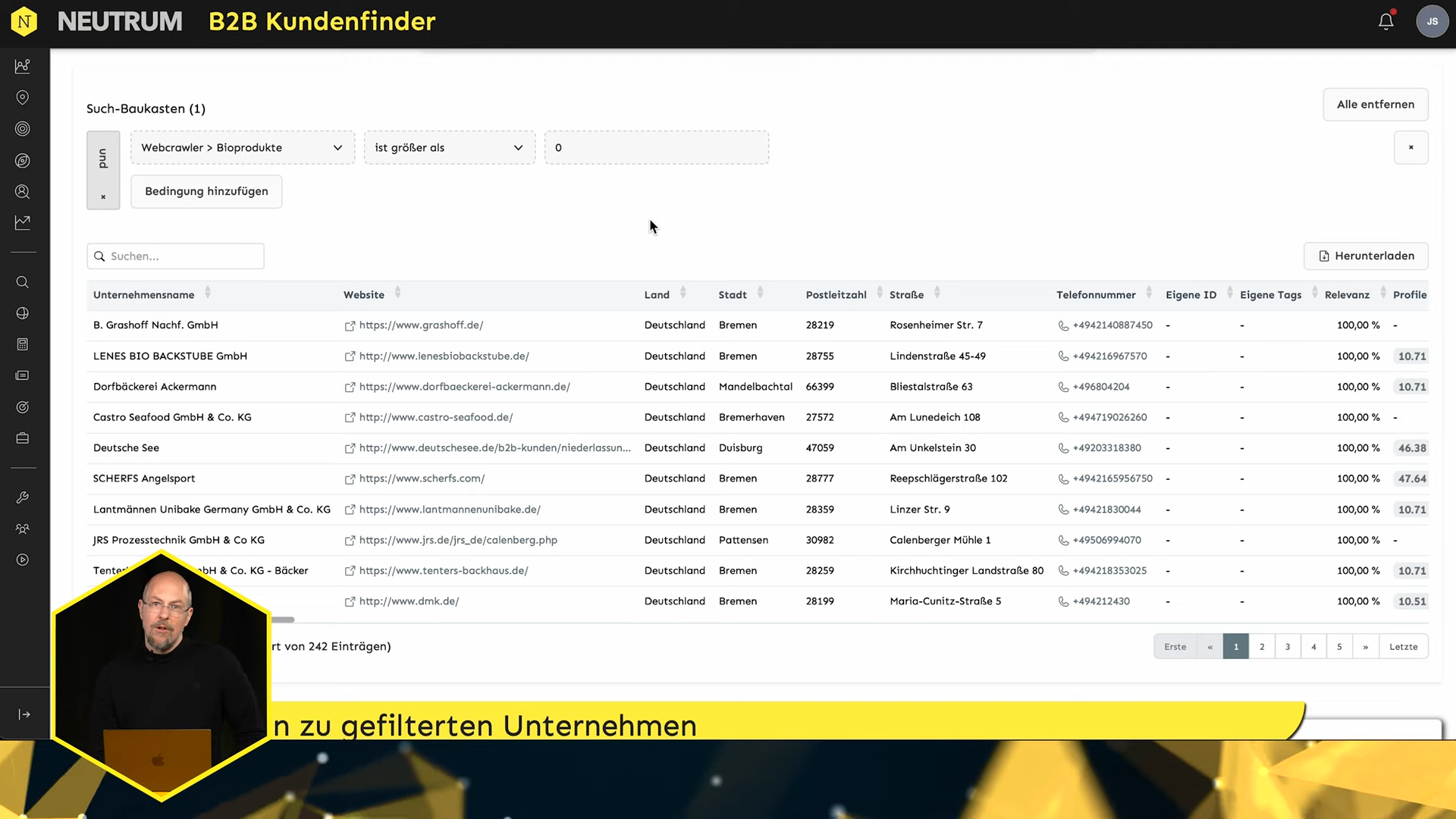
Task: Open the notifications bell
Action: (x=1386, y=21)
